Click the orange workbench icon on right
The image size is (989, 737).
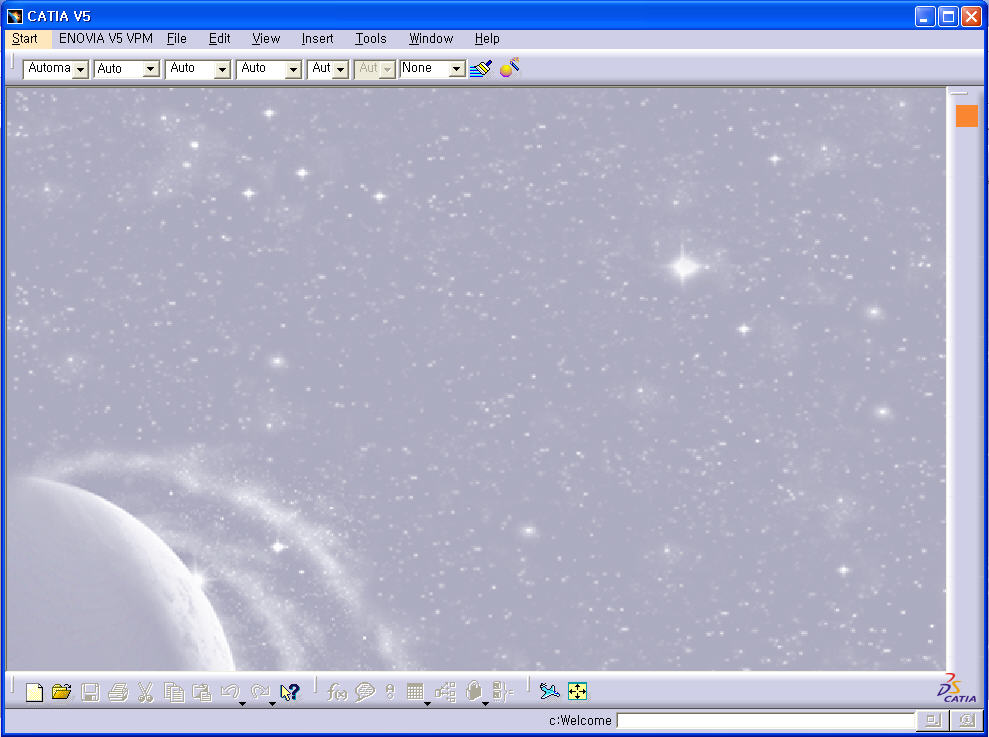pyautogui.click(x=966, y=116)
